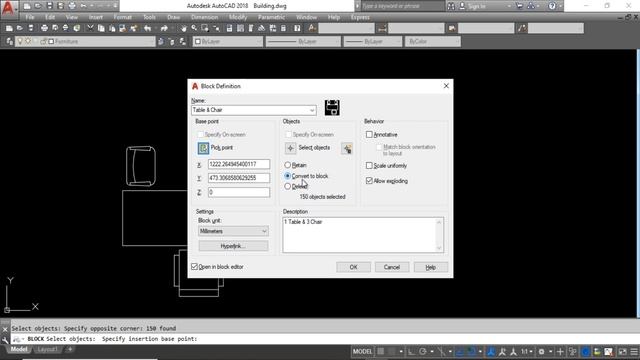Click the Select objects icon button
Viewport: 640px width, 360px height.
click(290, 148)
